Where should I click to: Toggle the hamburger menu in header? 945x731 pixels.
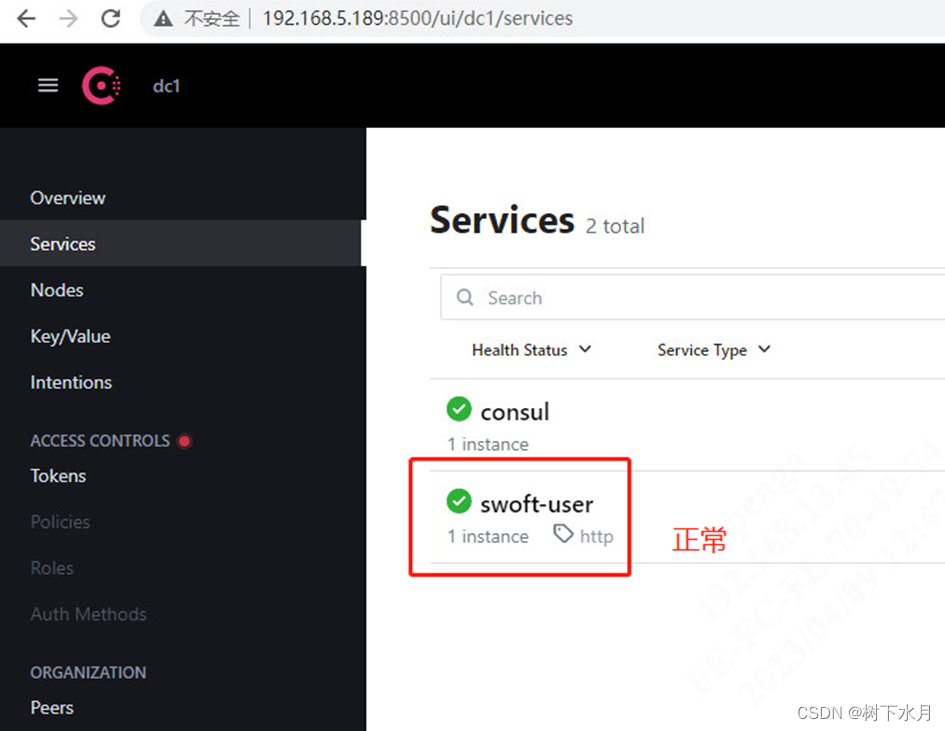point(48,86)
